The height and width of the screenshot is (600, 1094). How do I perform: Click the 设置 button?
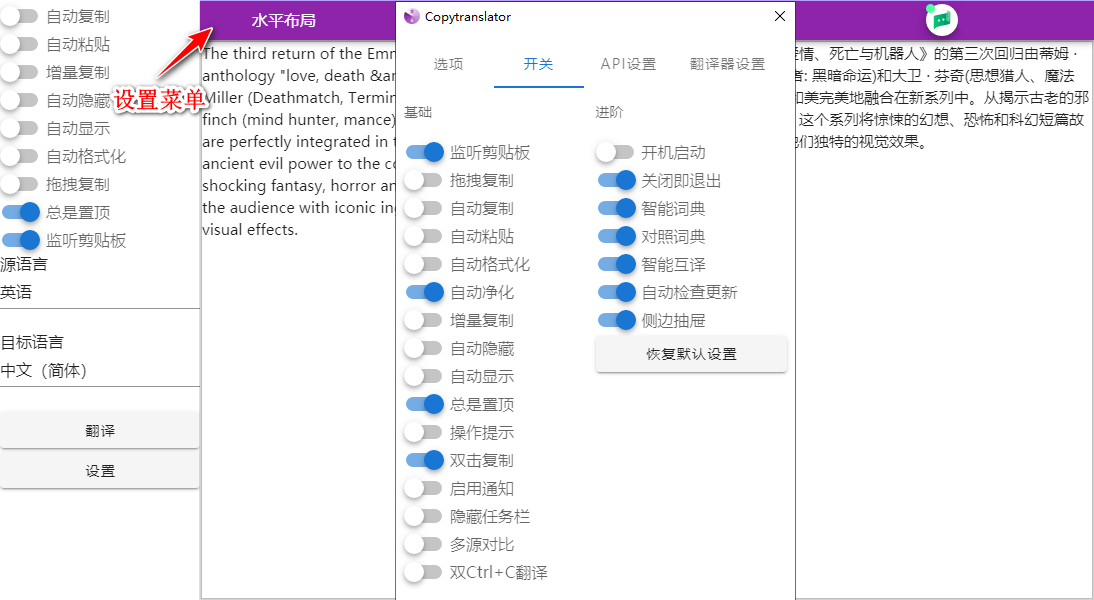[99, 470]
